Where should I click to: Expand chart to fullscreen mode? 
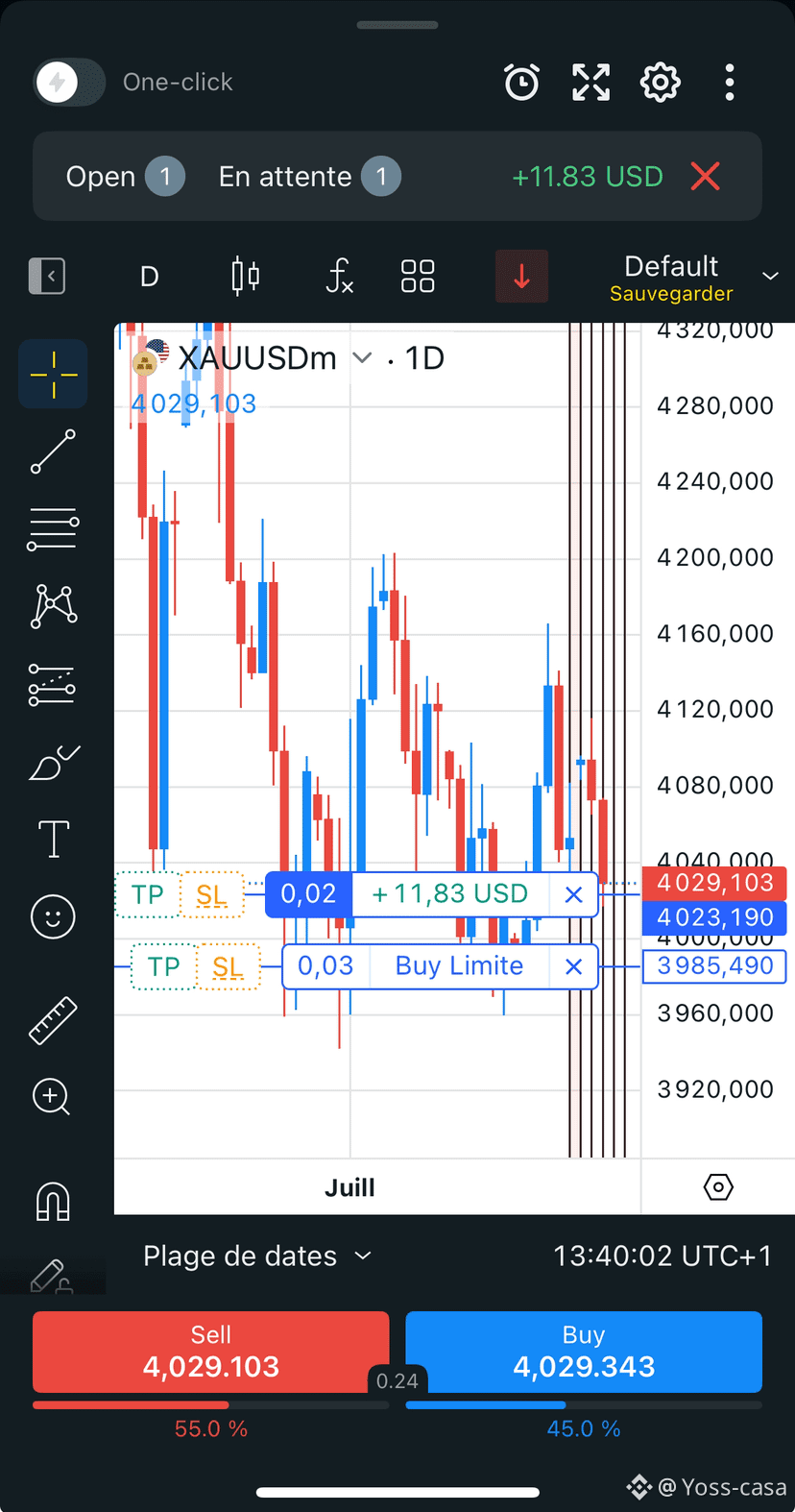pyautogui.click(x=591, y=83)
